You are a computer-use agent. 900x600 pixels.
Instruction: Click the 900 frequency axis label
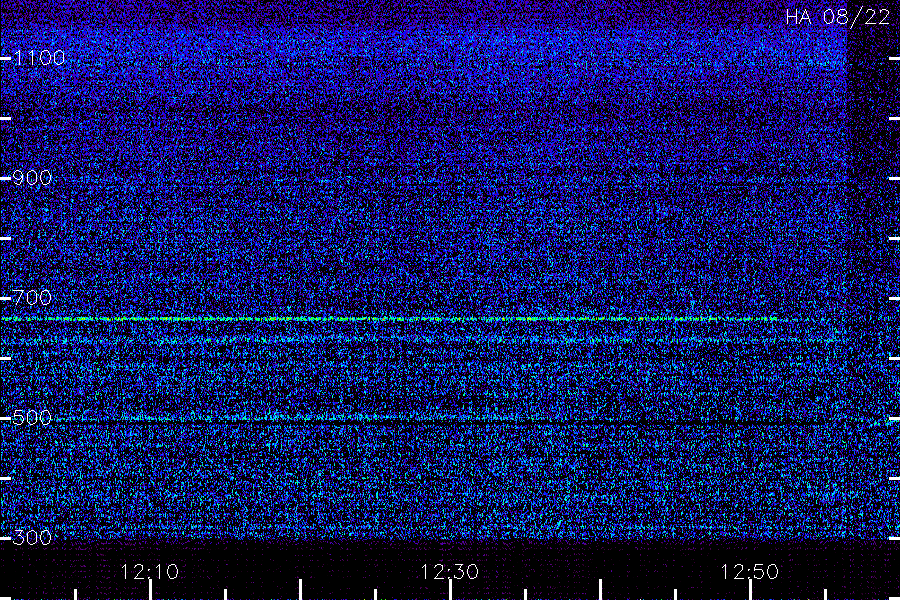click(32, 177)
